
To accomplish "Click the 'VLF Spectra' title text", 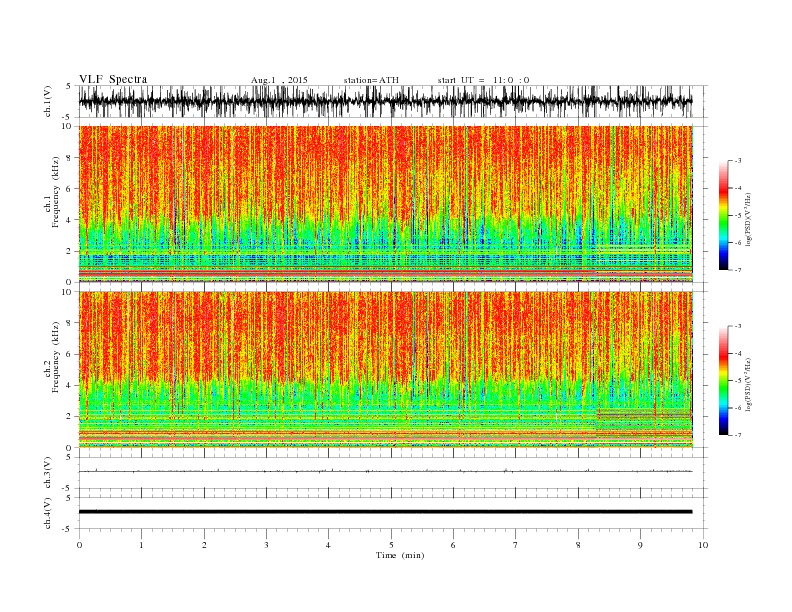I will [113, 79].
